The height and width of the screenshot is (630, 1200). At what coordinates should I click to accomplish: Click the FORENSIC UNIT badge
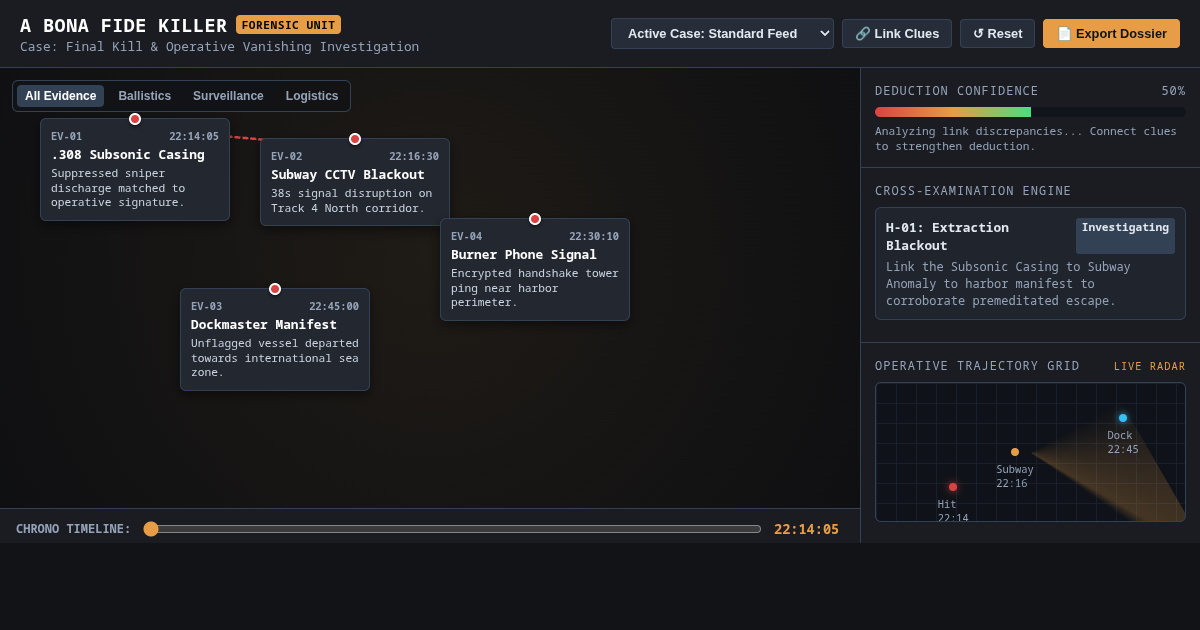(288, 25)
